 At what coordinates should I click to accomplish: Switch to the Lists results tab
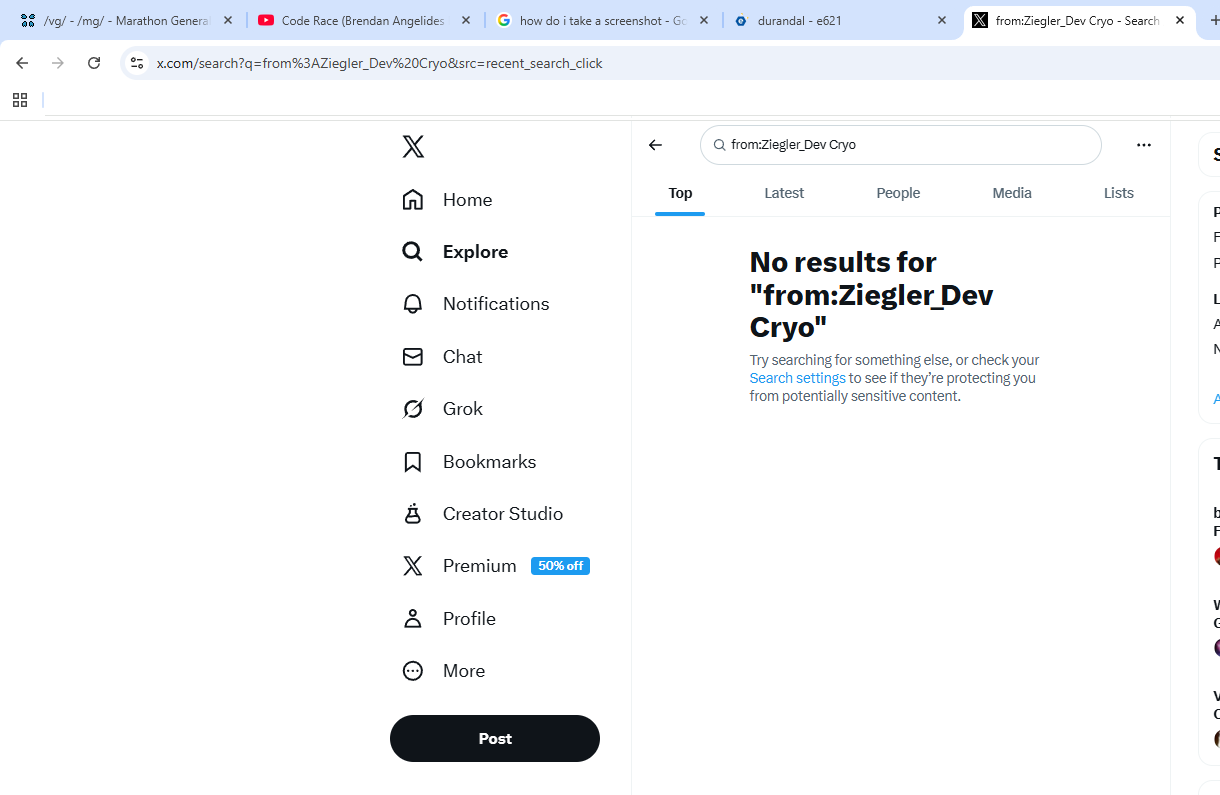1119,193
